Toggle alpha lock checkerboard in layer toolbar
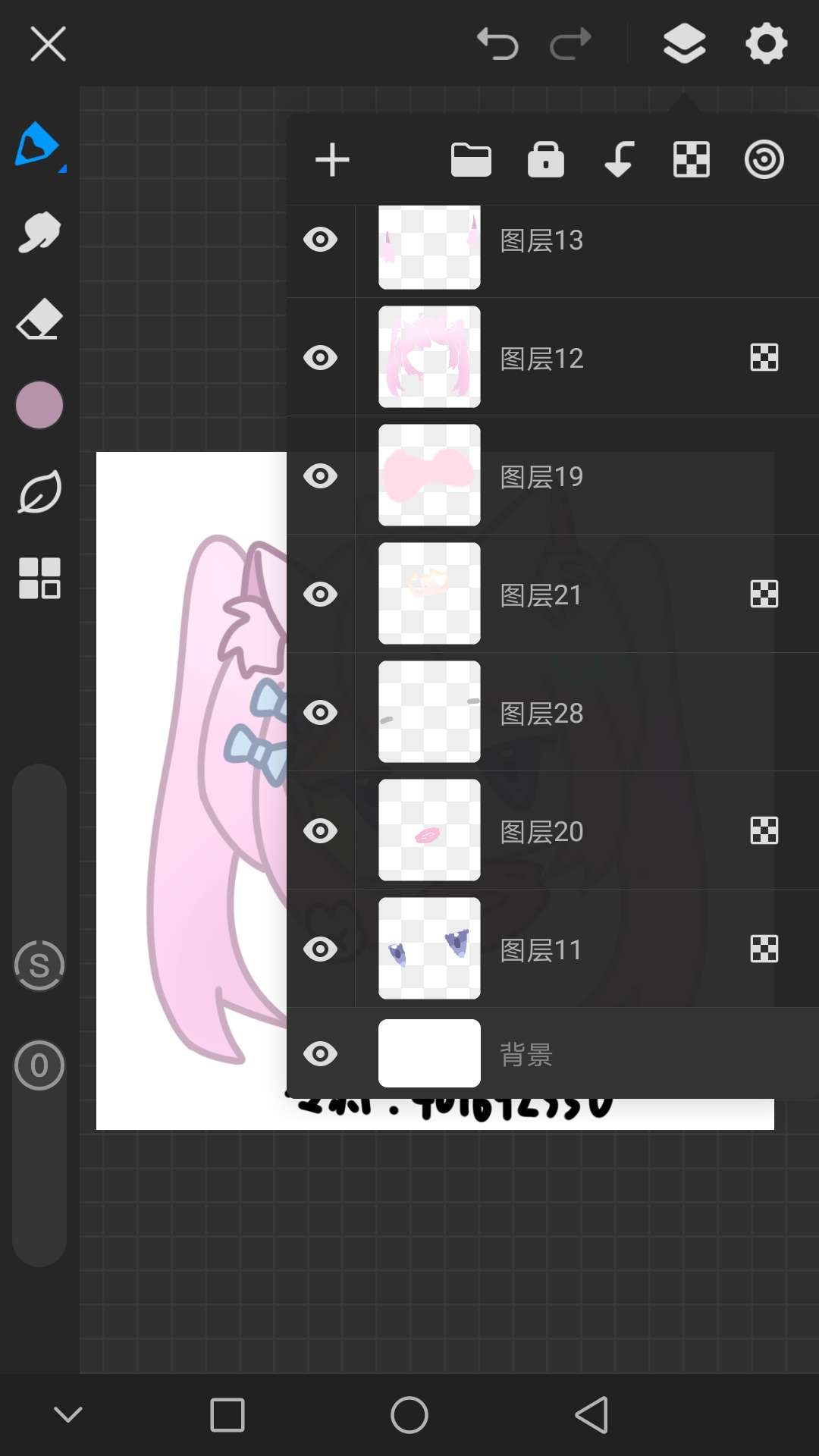 click(x=692, y=160)
